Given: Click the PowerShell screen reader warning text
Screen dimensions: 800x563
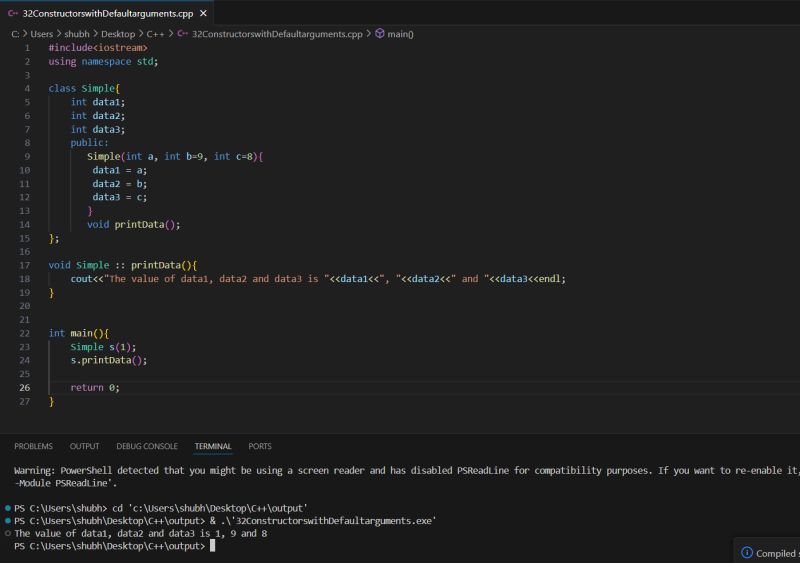Looking at the screenshot, I should pos(407,476).
